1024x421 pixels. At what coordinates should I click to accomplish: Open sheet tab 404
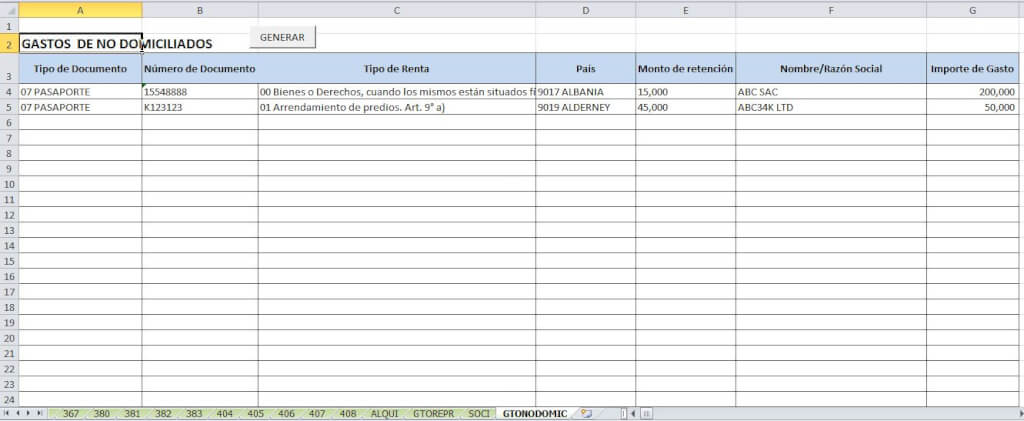[224, 413]
